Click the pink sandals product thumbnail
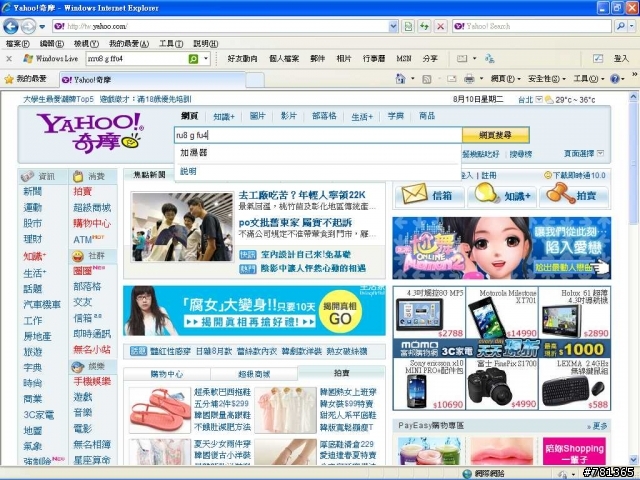Screen dimensions: 640x480 point(160,410)
